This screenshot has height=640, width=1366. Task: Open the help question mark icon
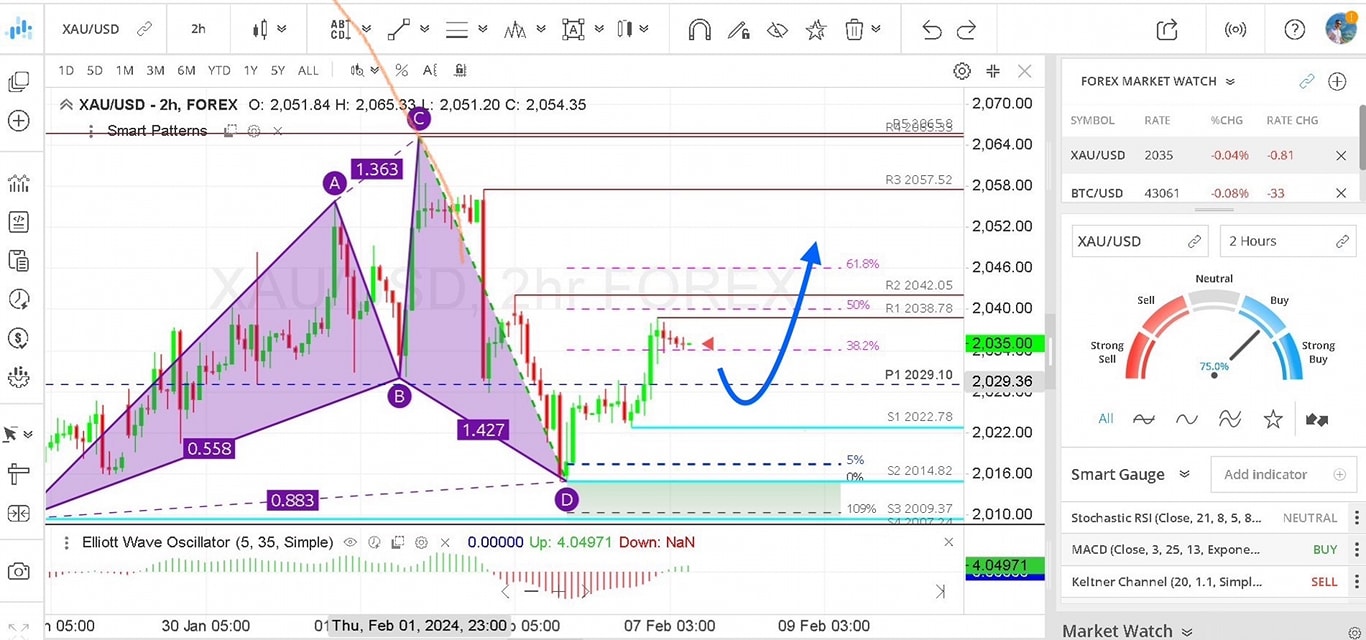tap(1294, 29)
